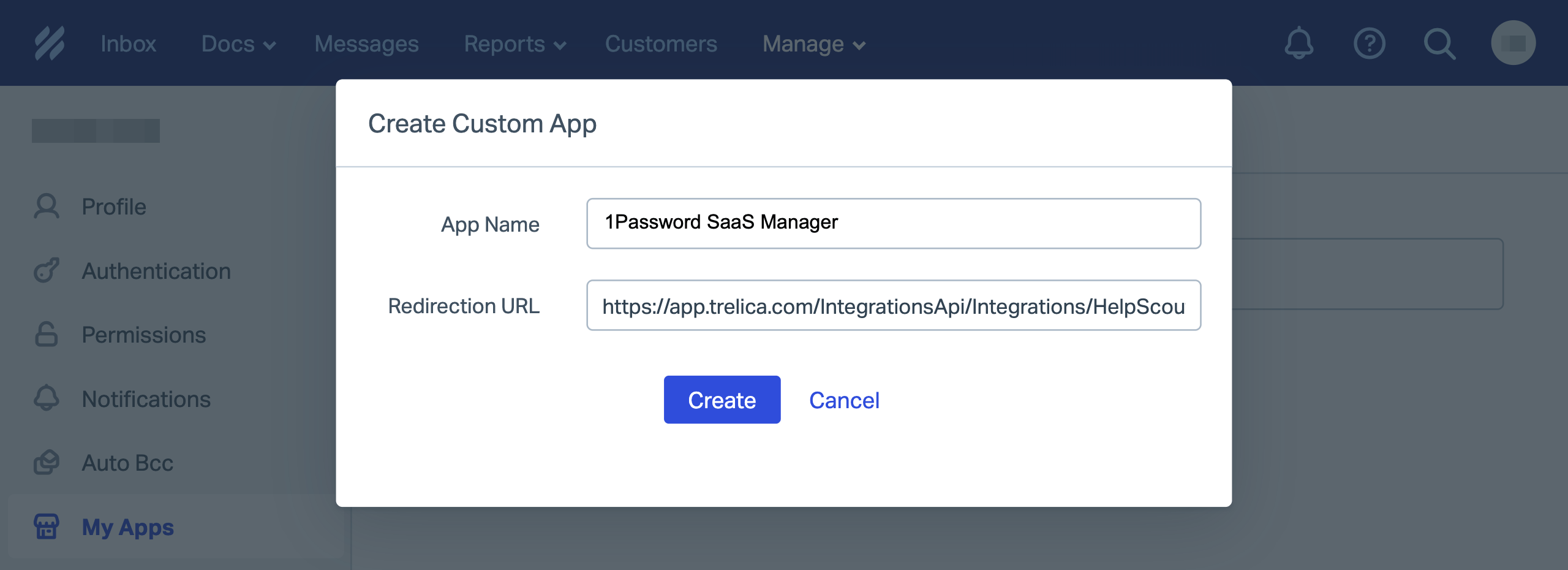This screenshot has width=1568, height=570.
Task: Open the help question mark icon
Action: coord(1369,44)
